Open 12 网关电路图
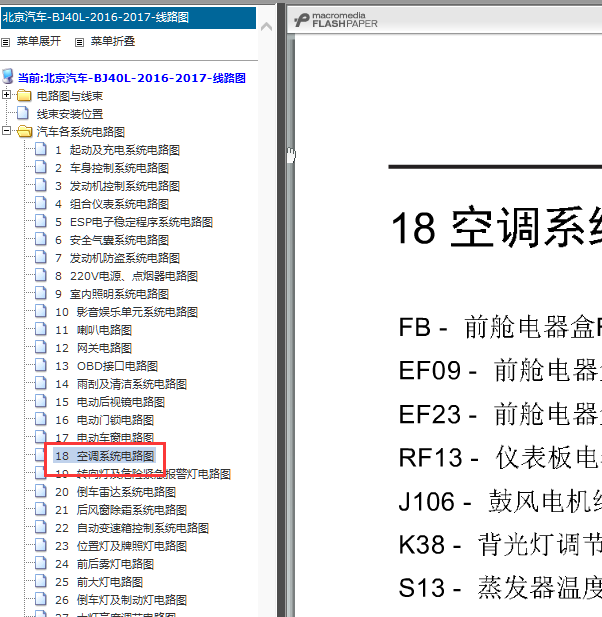Viewport: 602px width, 617px height. tap(94, 348)
